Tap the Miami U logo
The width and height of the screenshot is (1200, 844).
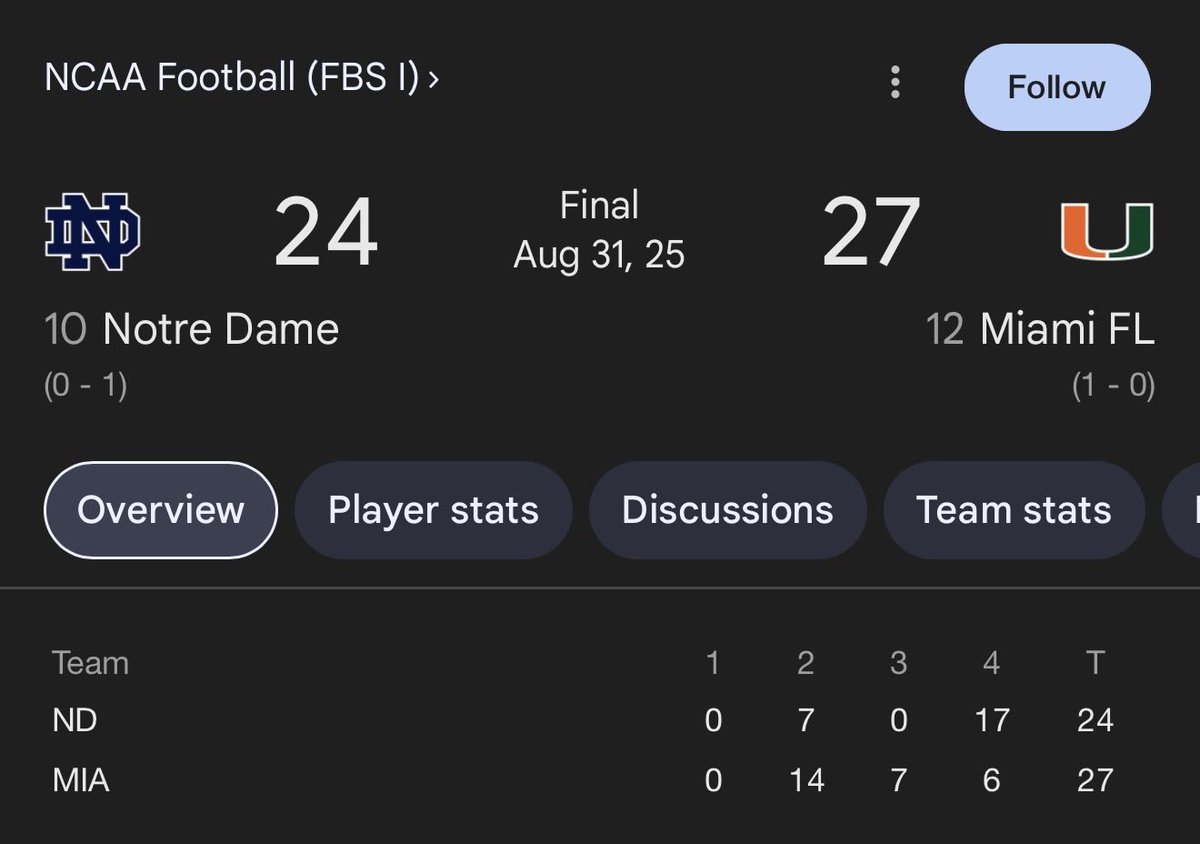[x=1107, y=231]
